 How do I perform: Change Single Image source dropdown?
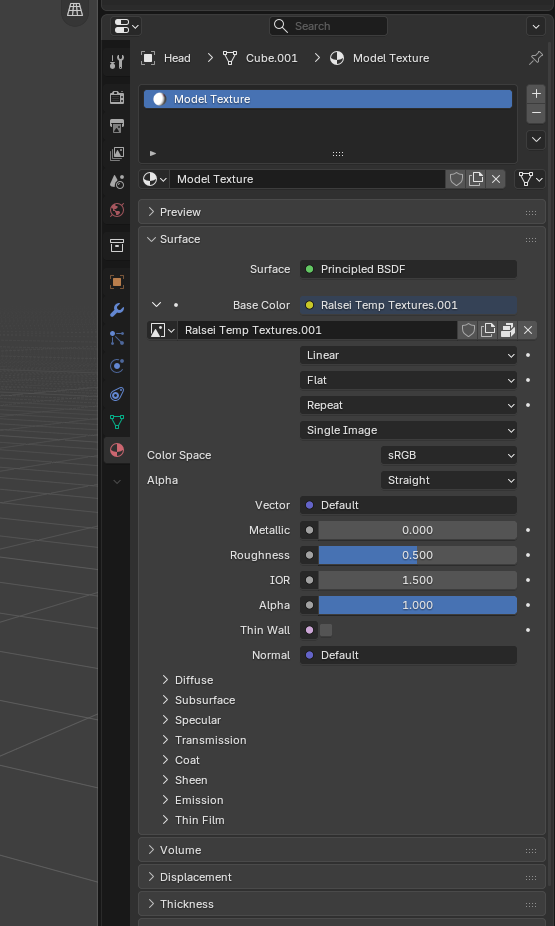point(409,431)
